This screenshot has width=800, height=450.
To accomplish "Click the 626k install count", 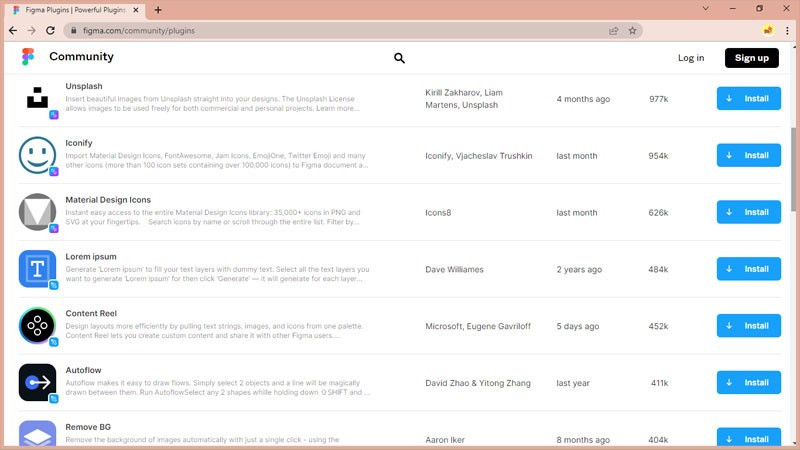I will coord(658,213).
